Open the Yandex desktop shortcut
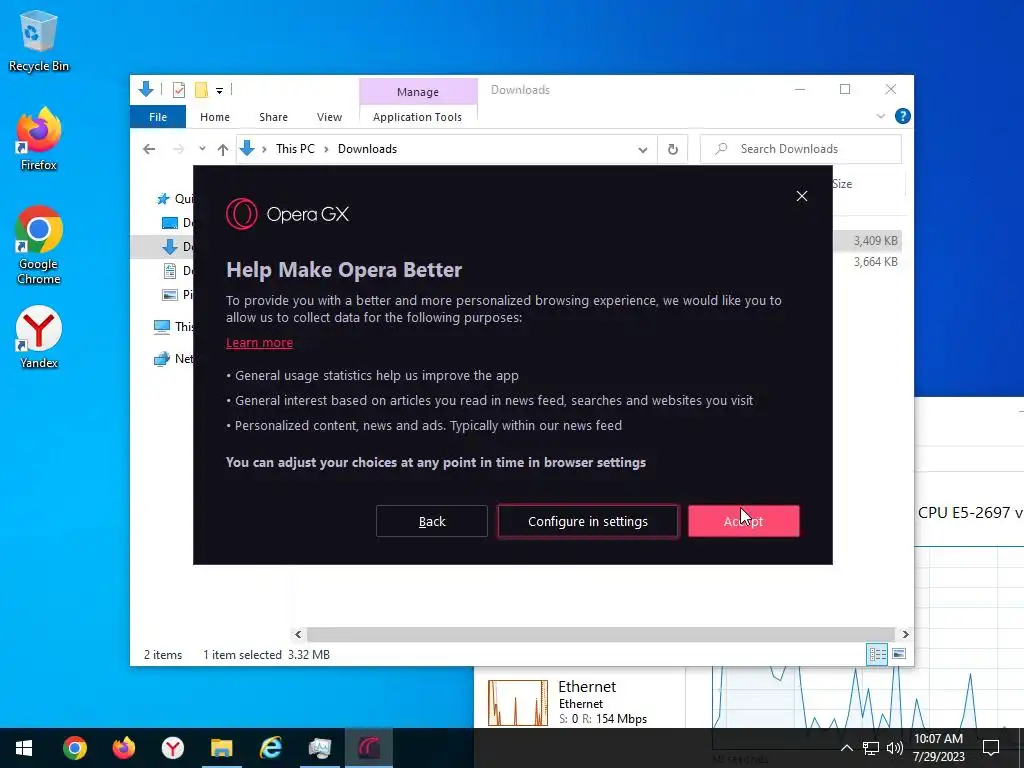 (x=39, y=338)
